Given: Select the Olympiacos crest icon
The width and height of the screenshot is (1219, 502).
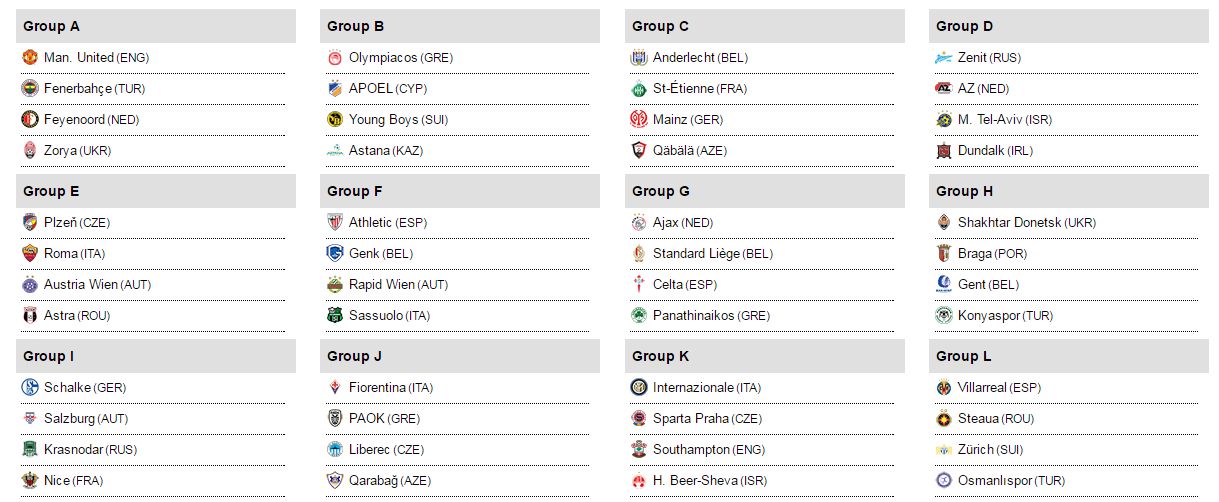Looking at the screenshot, I should (335, 58).
